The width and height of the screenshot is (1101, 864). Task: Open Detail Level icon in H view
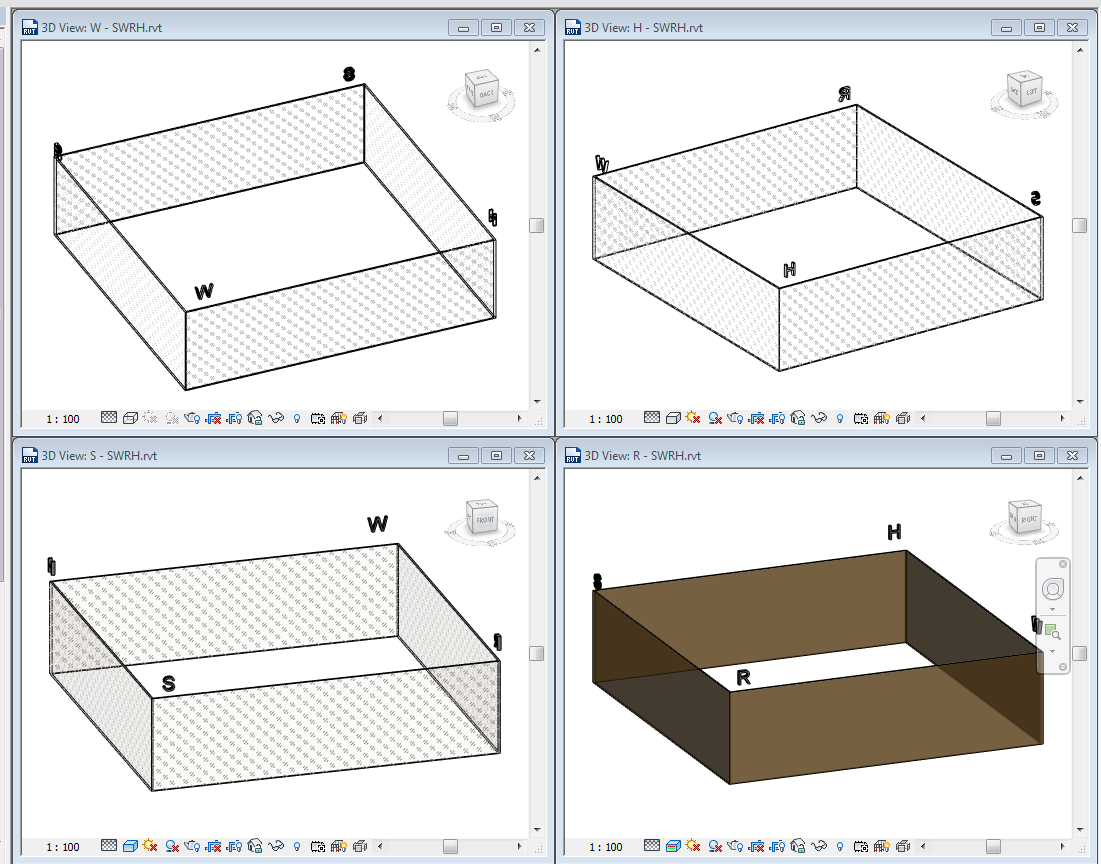pyautogui.click(x=652, y=418)
